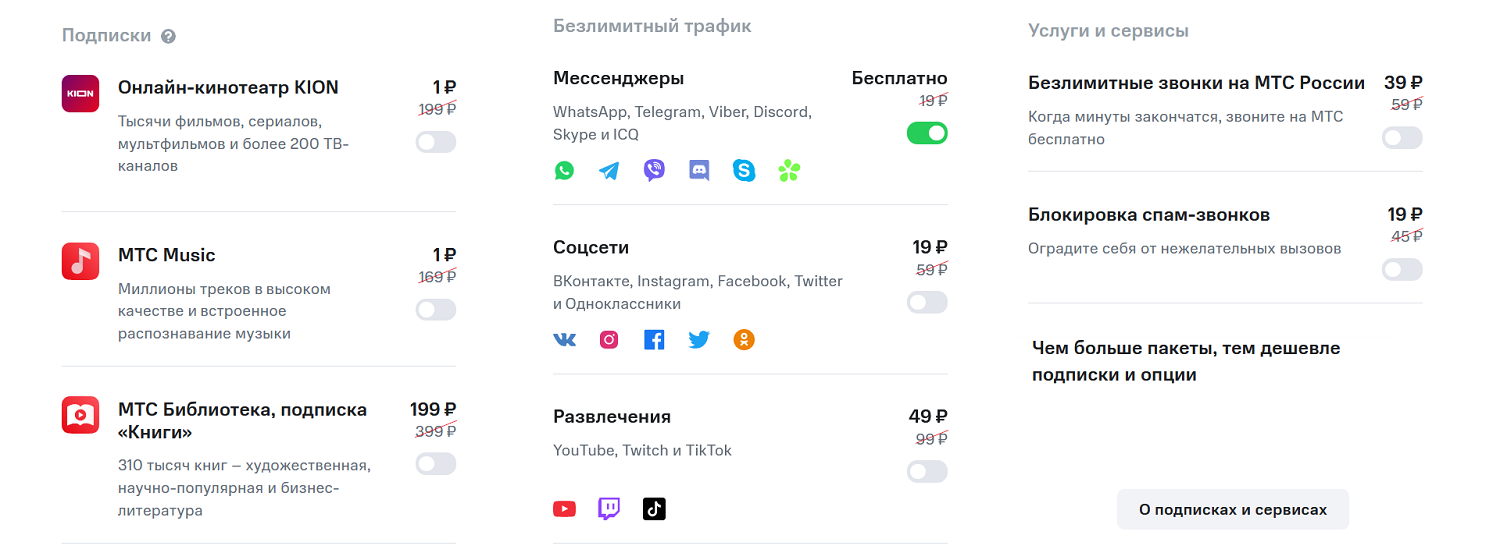
Task: Click the KION online cinema icon
Action: [80, 94]
